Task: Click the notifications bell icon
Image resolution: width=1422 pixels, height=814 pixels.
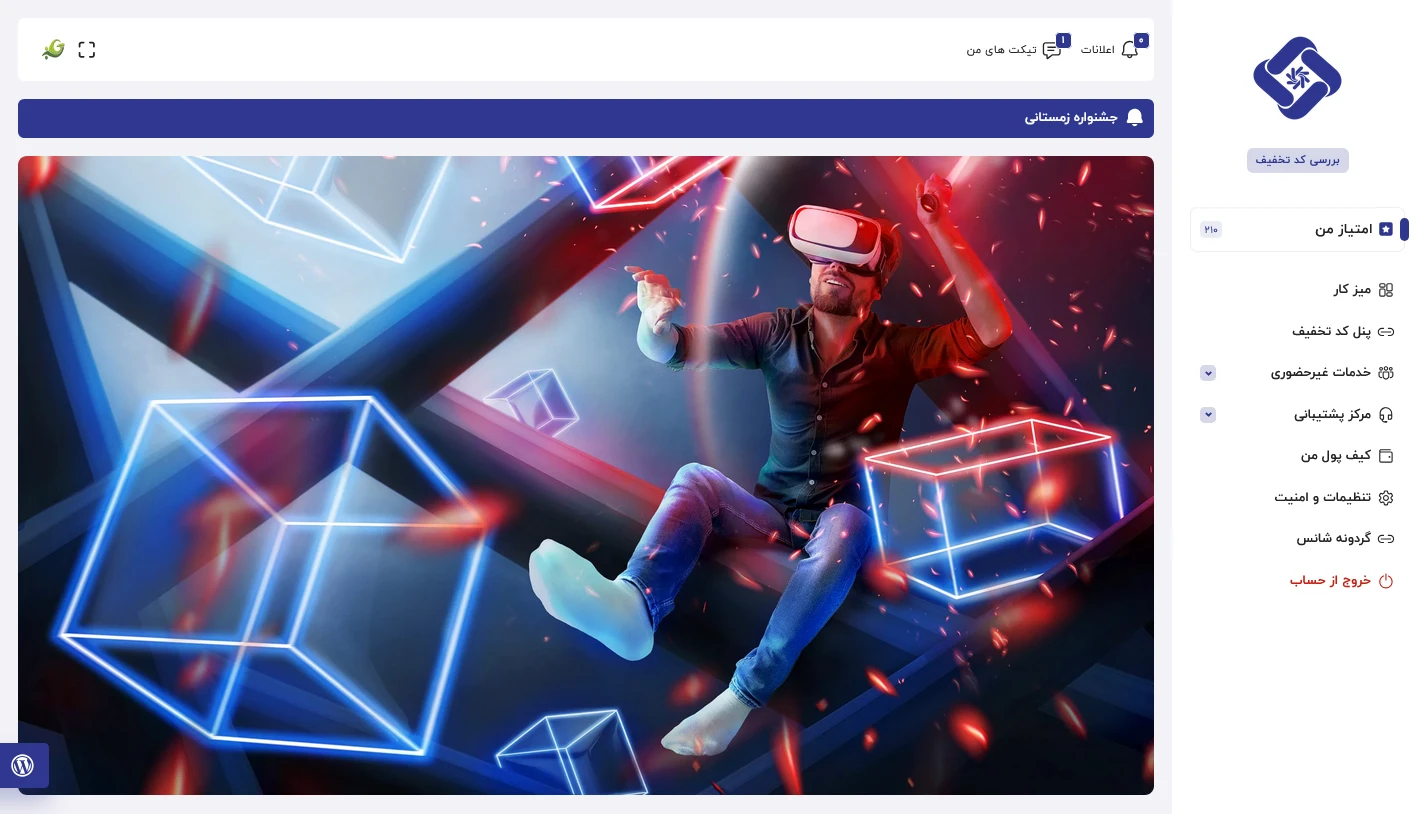Action: click(x=1130, y=50)
